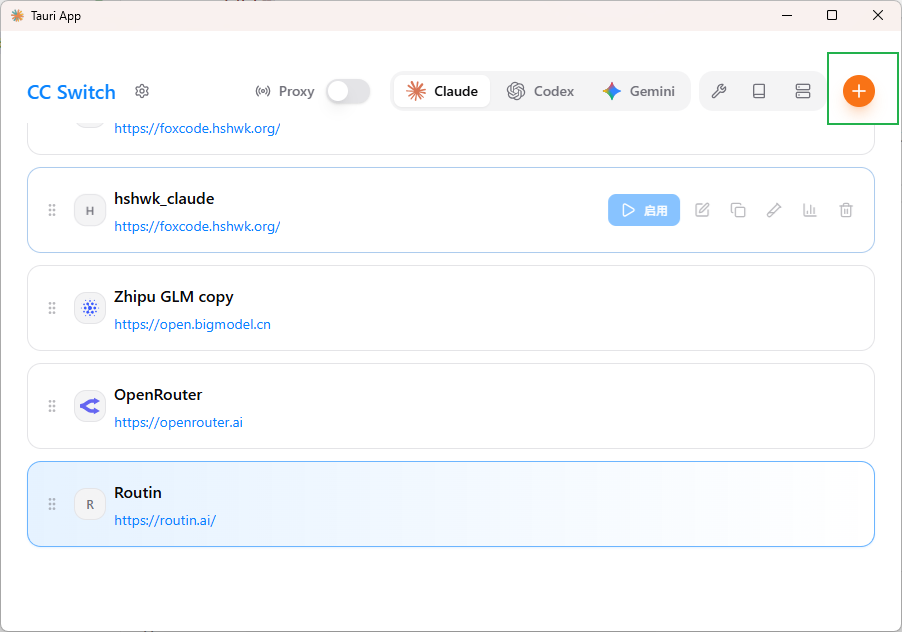Delete the hshwk_claude provider

click(846, 210)
